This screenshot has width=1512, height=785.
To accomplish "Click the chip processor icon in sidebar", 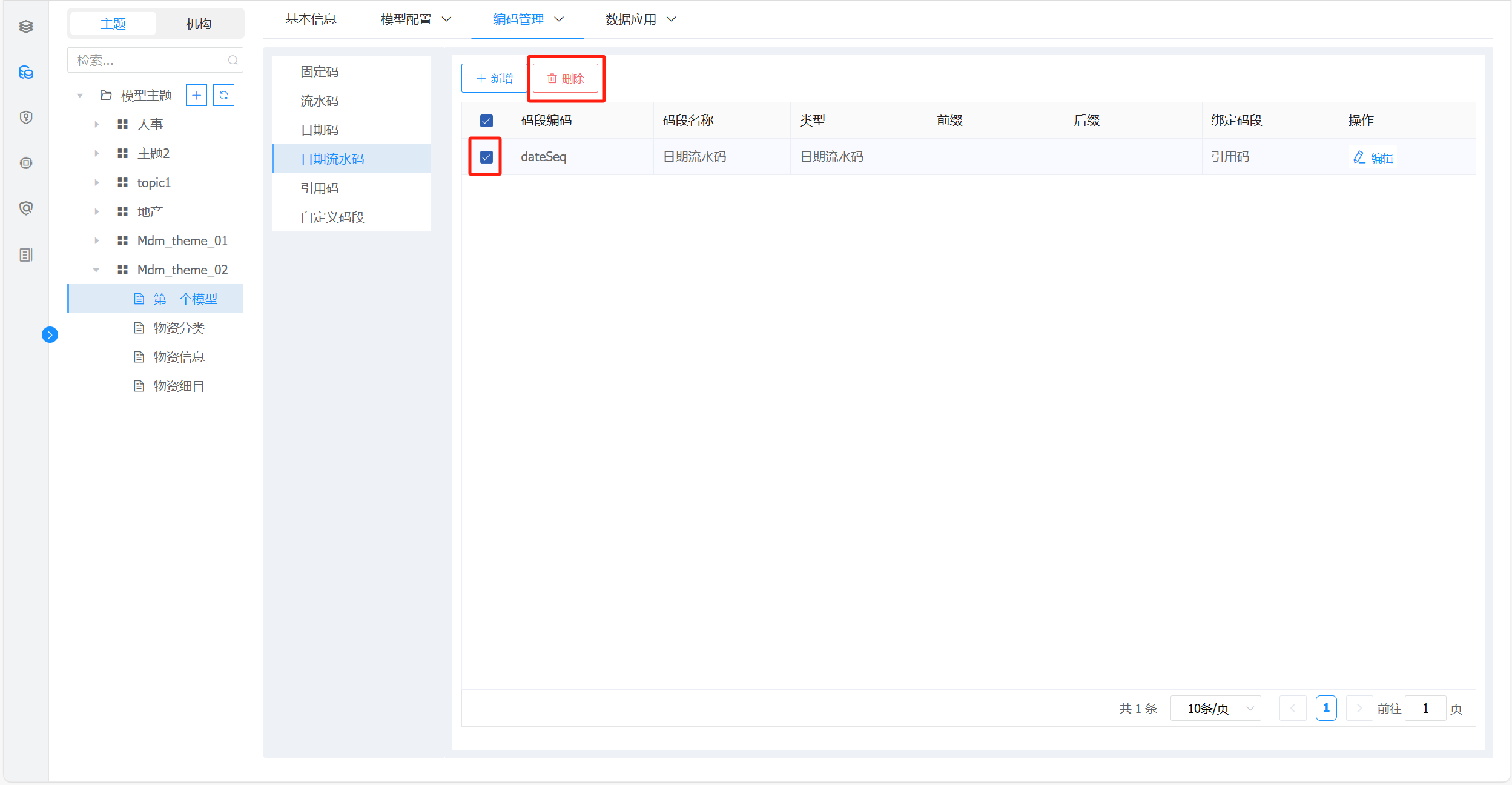I will point(25,163).
